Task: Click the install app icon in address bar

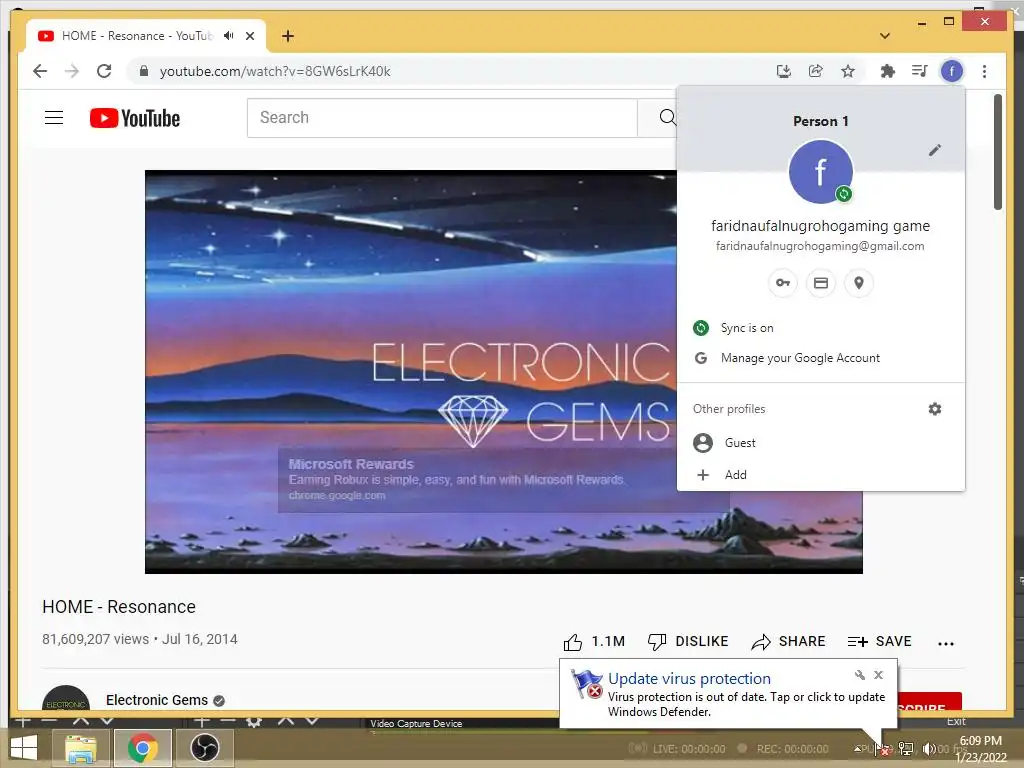Action: point(784,71)
